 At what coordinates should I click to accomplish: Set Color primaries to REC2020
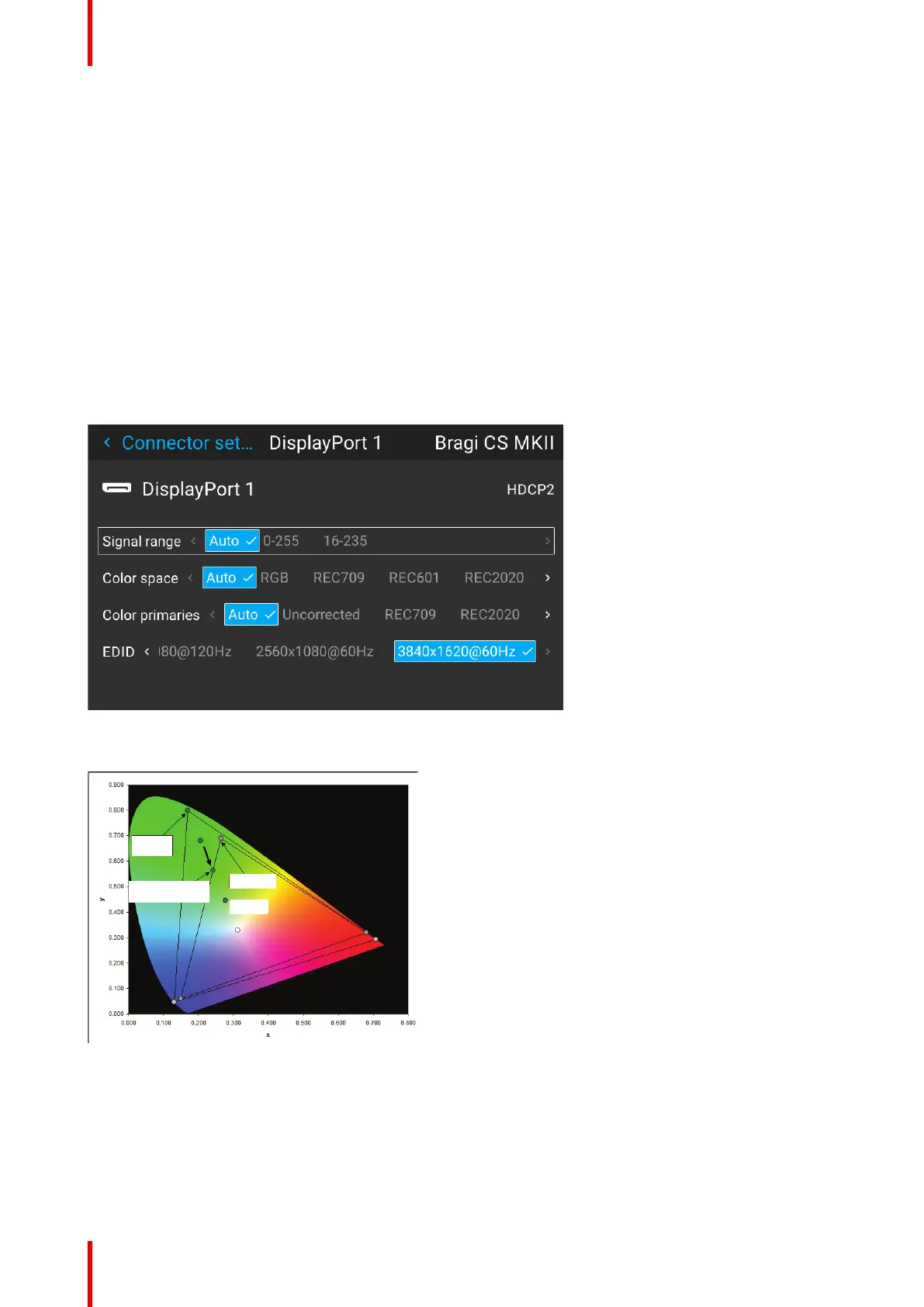[490, 615]
